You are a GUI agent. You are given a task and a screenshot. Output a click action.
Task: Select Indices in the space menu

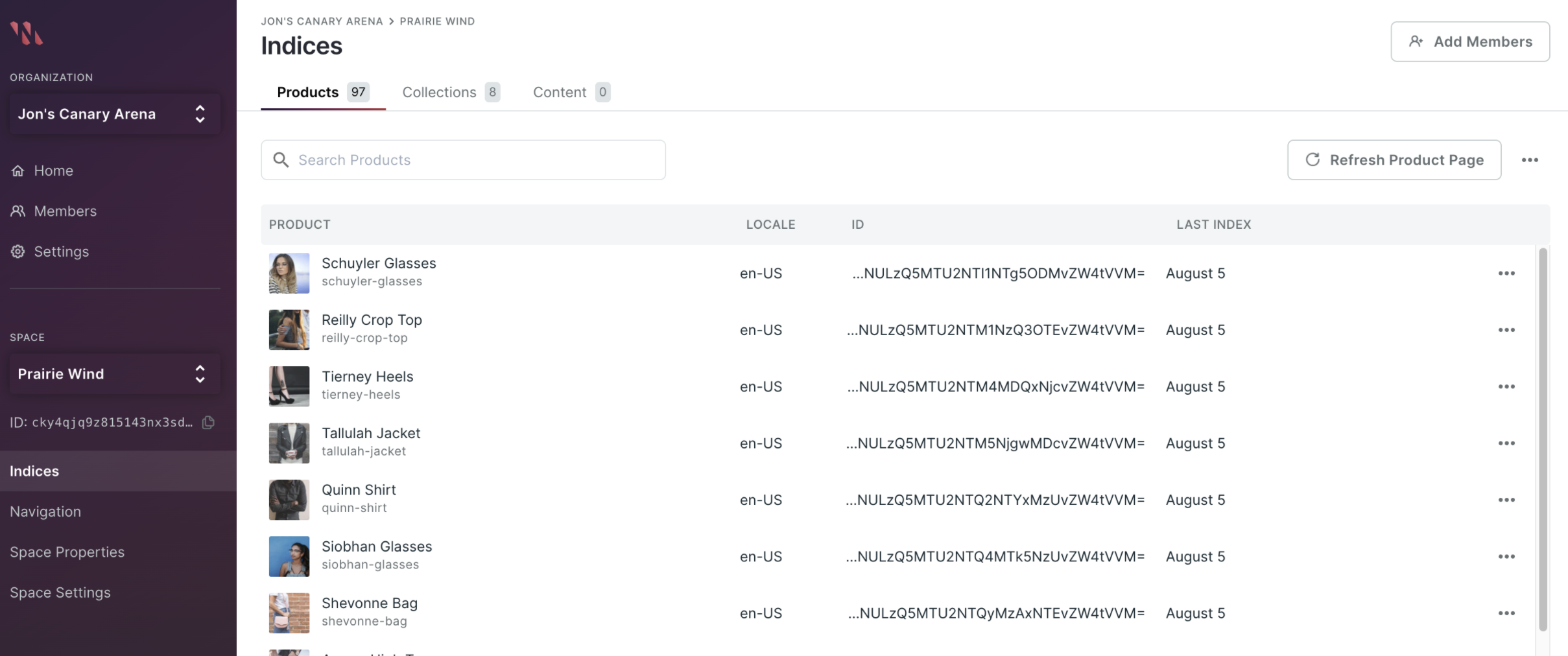[x=118, y=471]
